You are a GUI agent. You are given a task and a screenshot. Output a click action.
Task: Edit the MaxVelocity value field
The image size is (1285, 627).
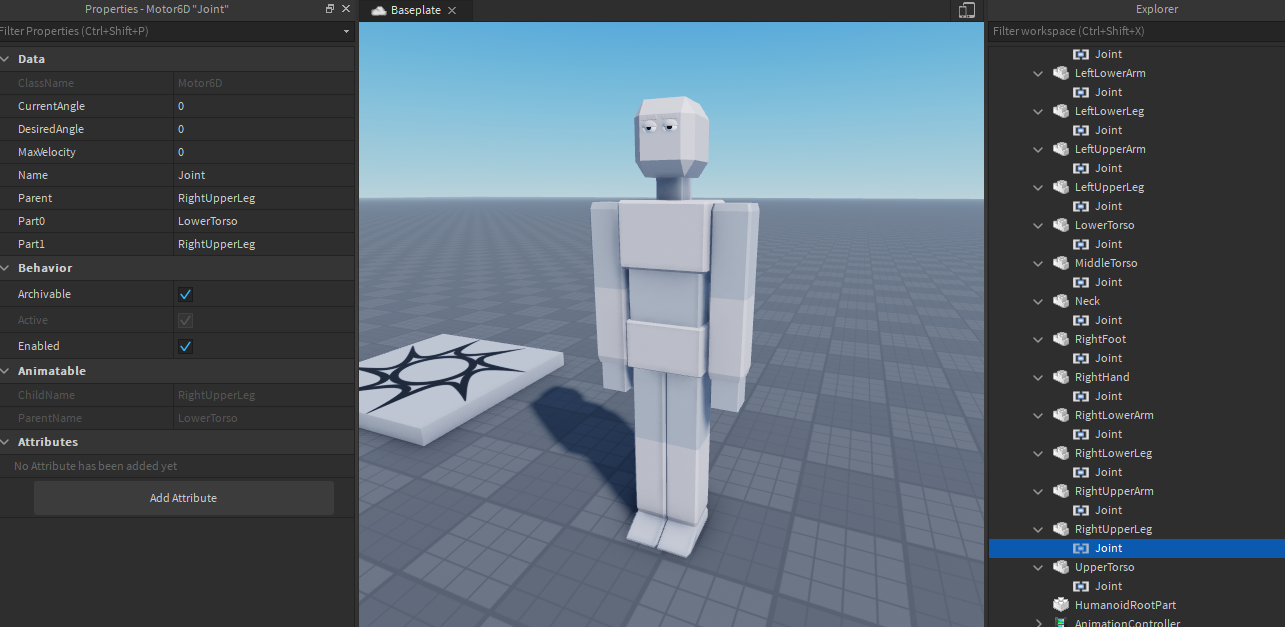(264, 152)
